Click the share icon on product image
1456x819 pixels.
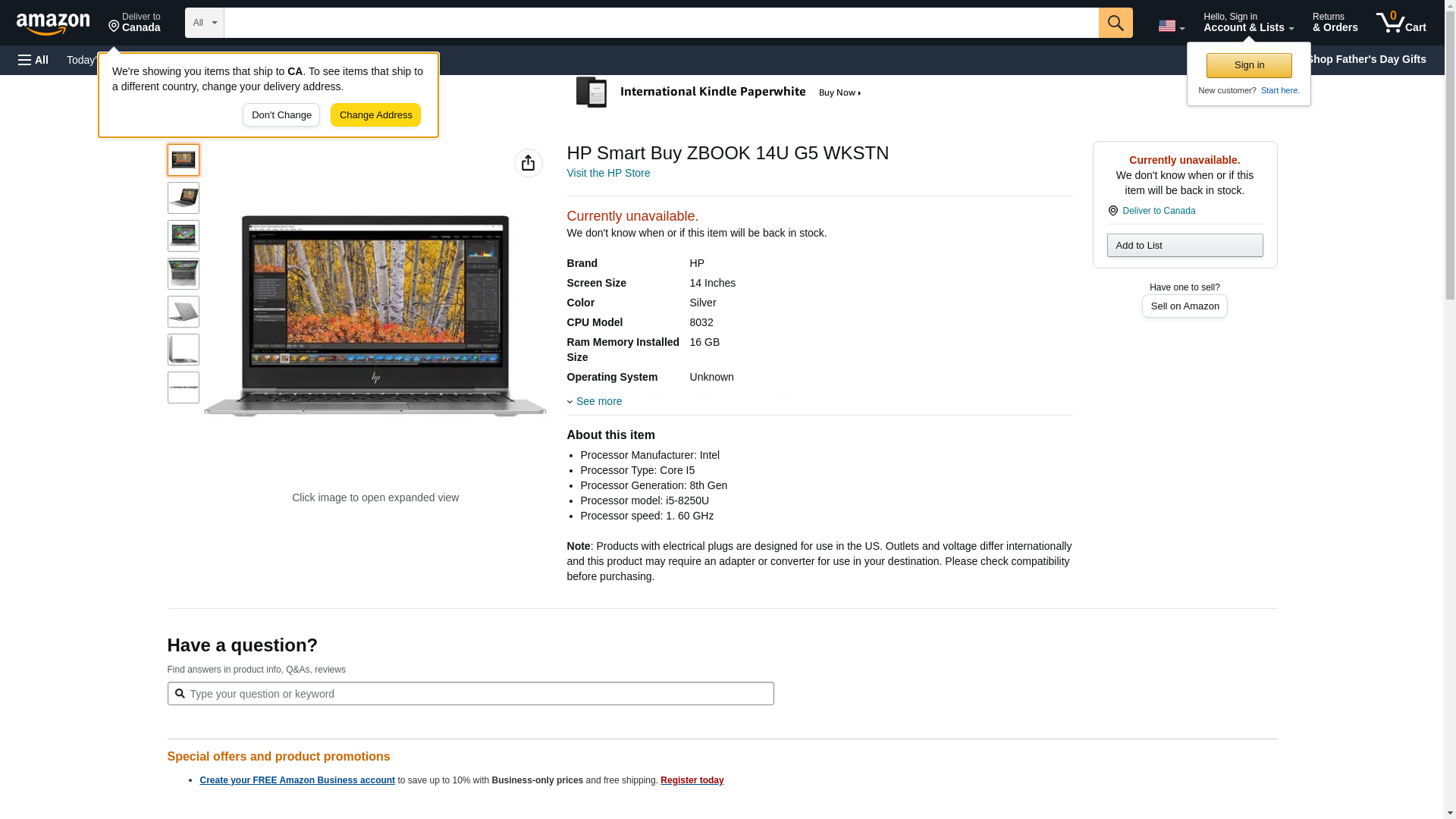click(528, 163)
